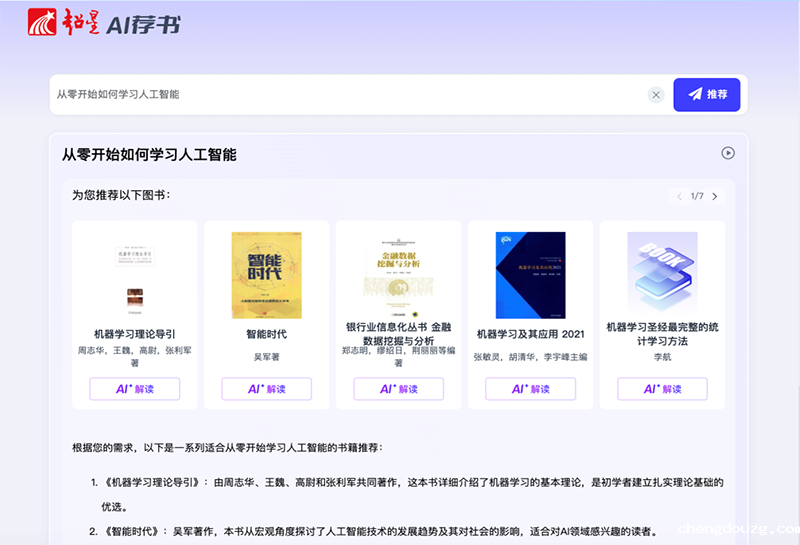Click AI解读 for 机器学习理论导引
Image resolution: width=800 pixels, height=545 pixels.
coord(134,389)
